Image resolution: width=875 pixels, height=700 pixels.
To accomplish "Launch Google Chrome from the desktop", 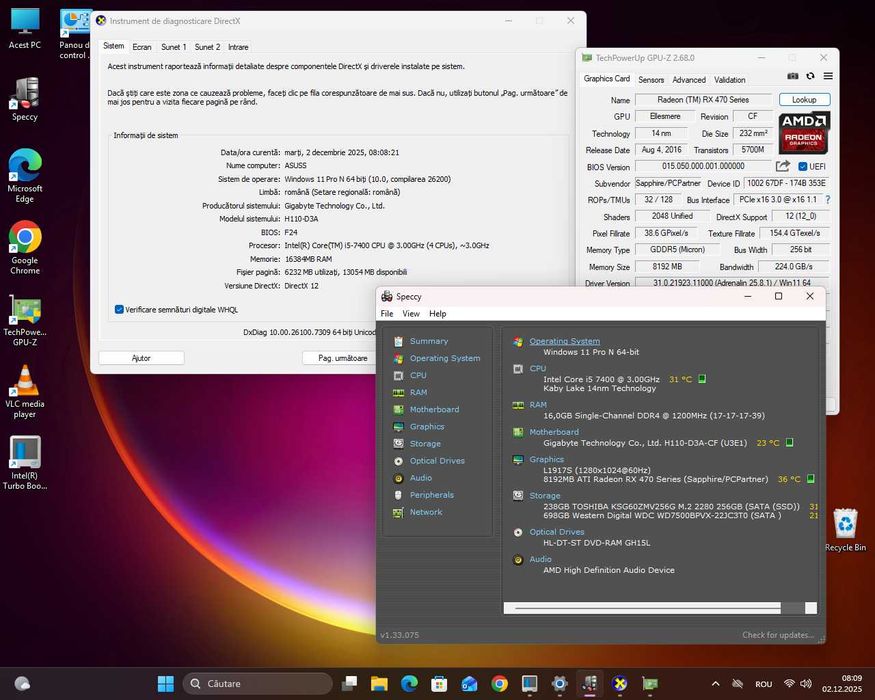I will [25, 247].
